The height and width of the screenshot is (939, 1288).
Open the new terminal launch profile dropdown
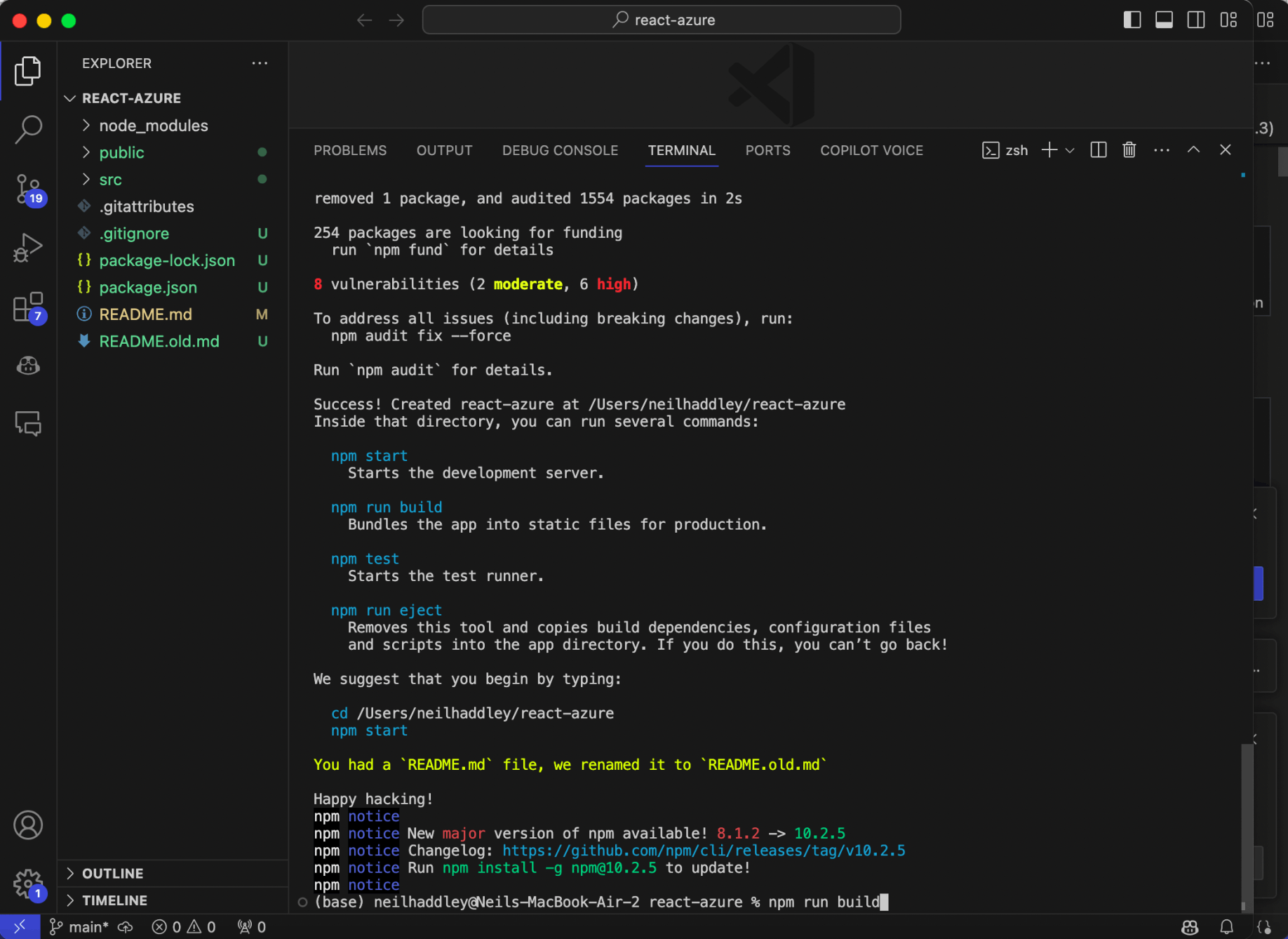pos(1070,150)
